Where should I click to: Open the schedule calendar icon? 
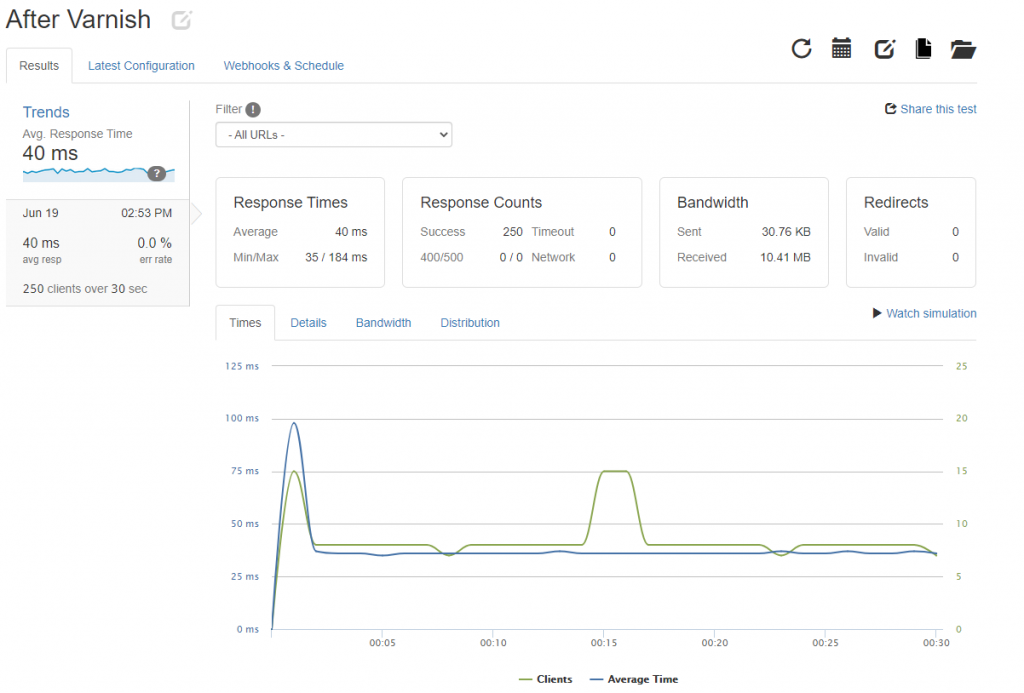point(841,48)
